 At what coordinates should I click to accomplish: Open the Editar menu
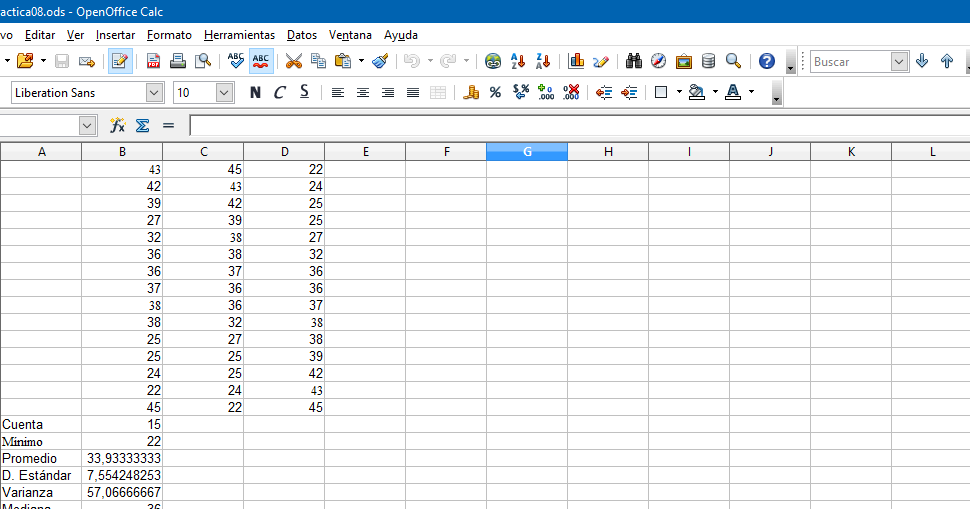(x=40, y=35)
